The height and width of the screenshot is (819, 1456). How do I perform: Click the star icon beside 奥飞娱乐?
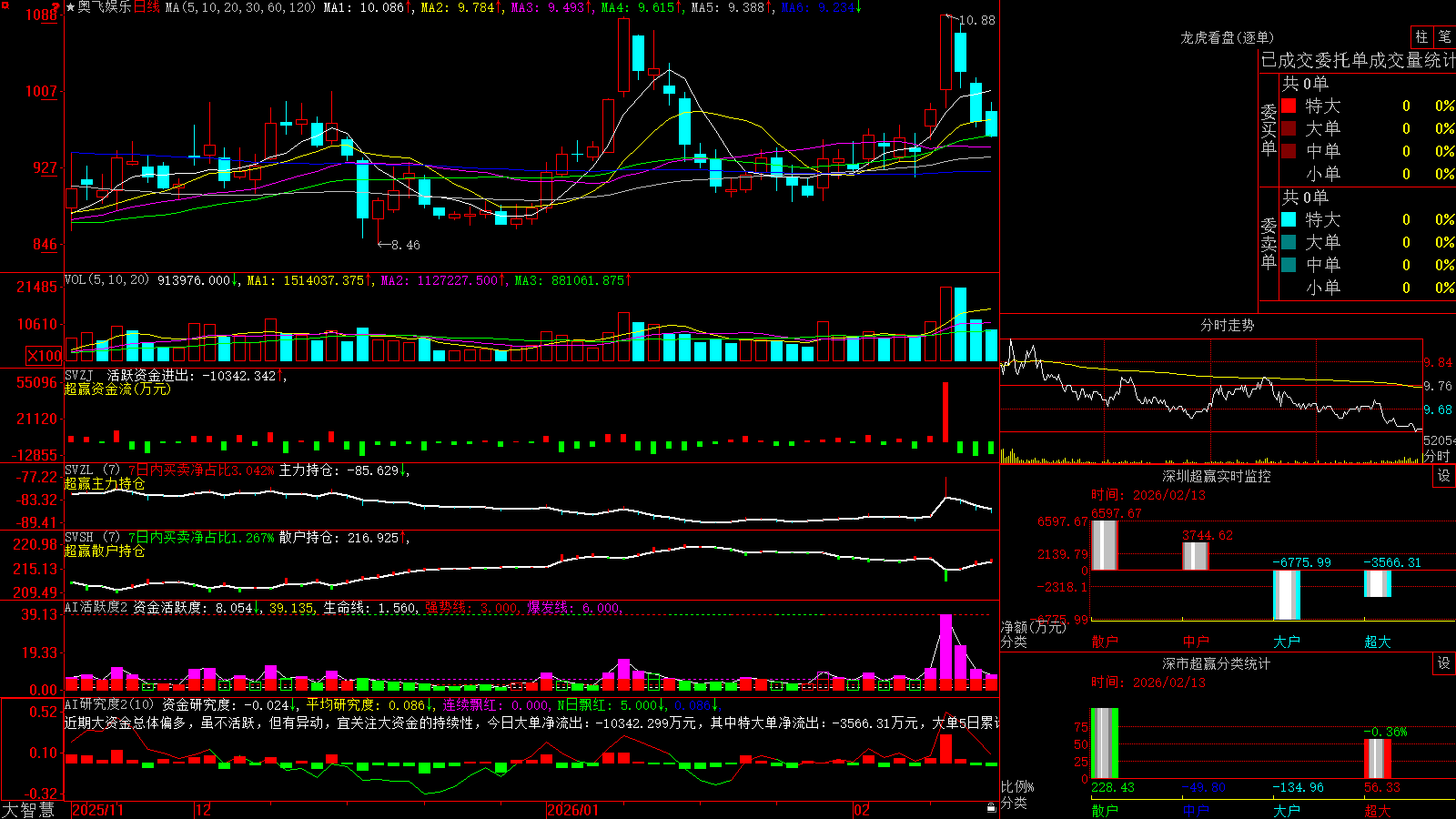[x=70, y=7]
